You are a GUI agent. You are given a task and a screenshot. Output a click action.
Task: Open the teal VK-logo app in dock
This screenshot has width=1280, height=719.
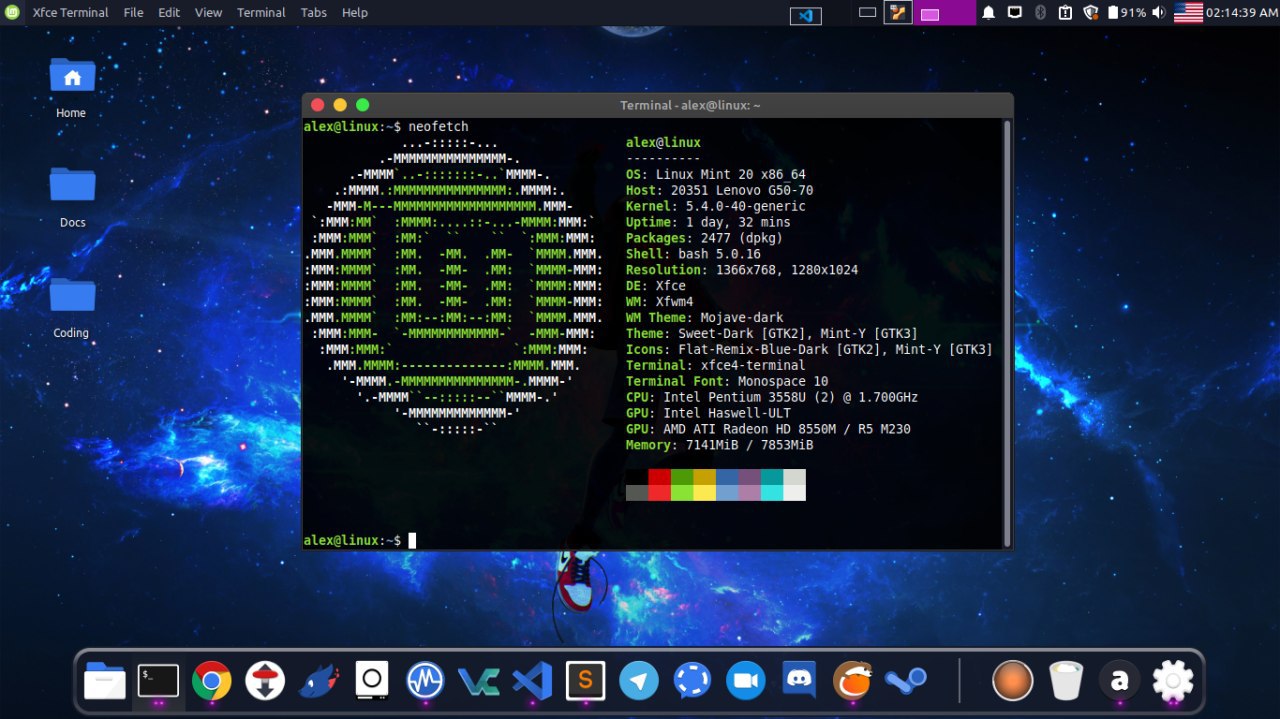point(479,681)
